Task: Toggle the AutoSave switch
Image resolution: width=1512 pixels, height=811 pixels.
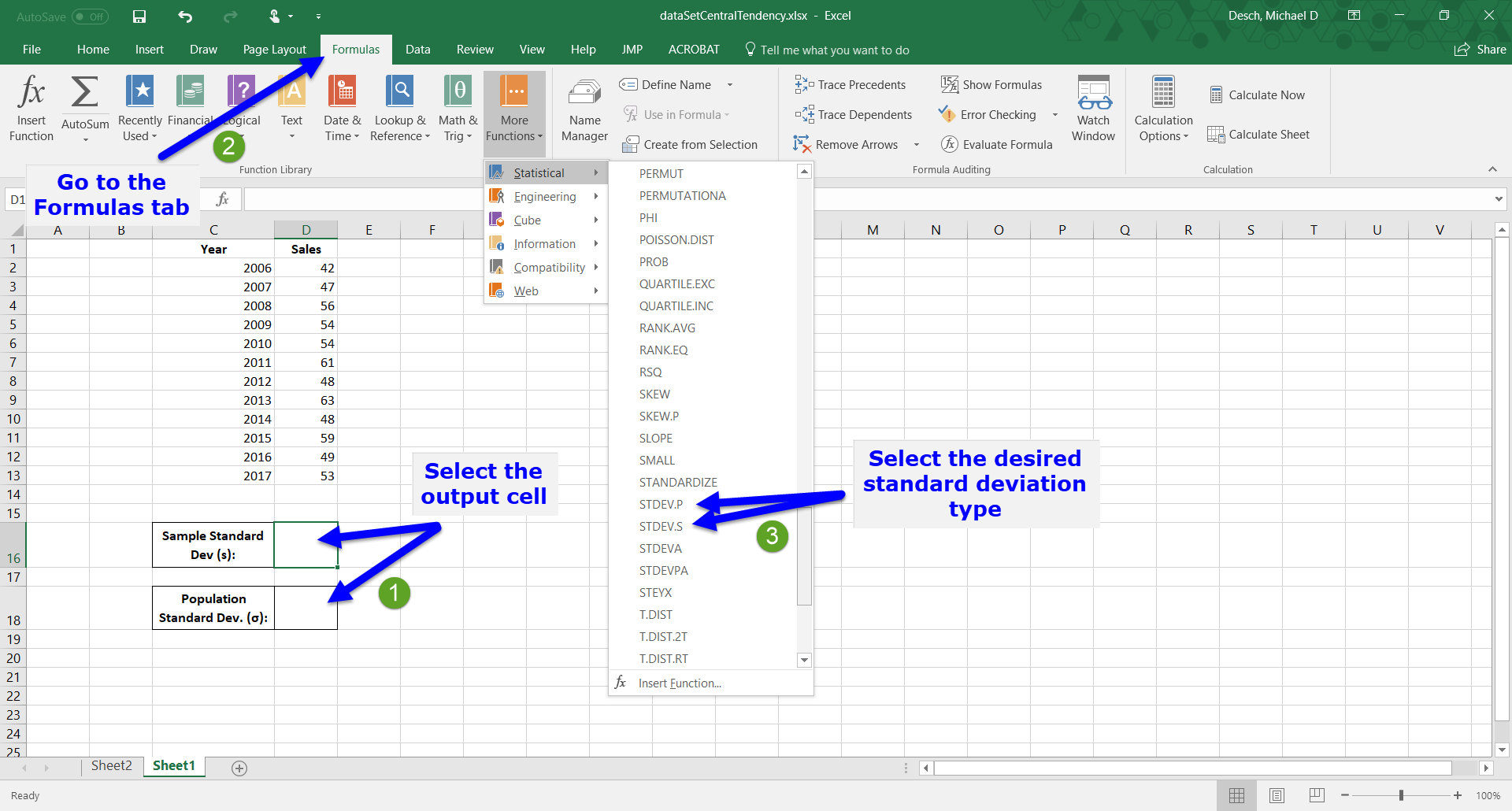Action: coord(89,17)
